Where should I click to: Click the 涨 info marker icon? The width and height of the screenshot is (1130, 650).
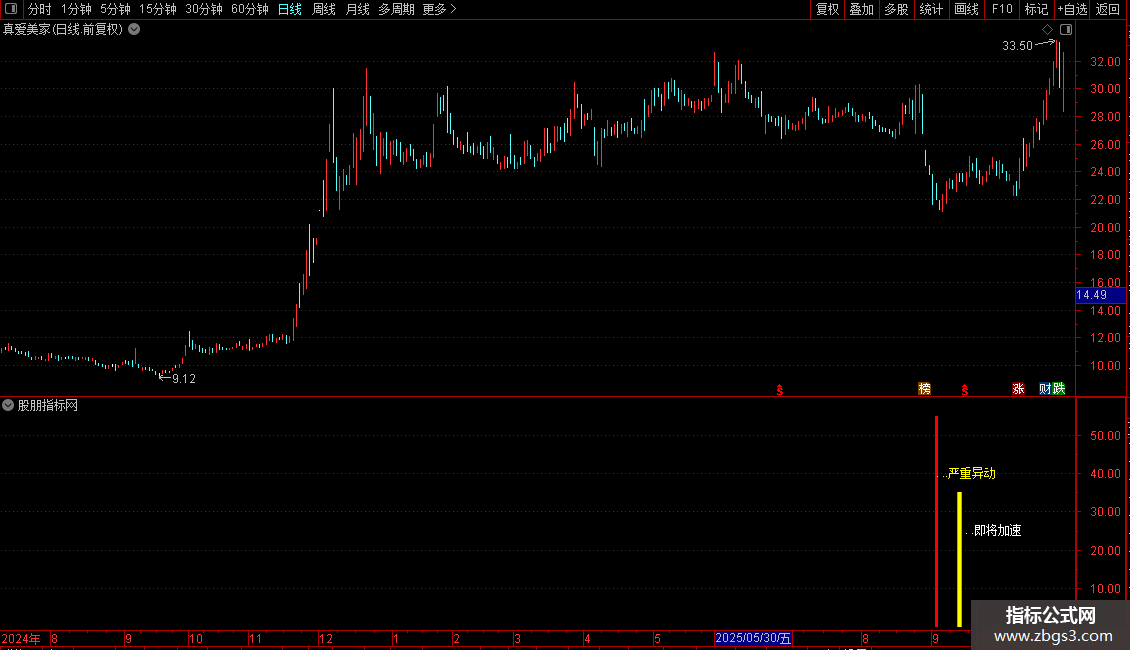click(1018, 388)
